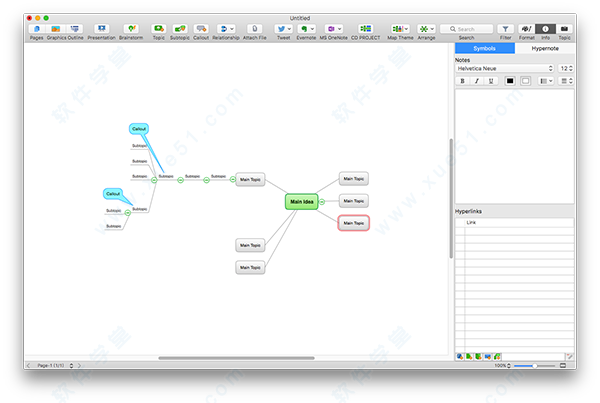Share map via Tweet icon

(x=281, y=29)
